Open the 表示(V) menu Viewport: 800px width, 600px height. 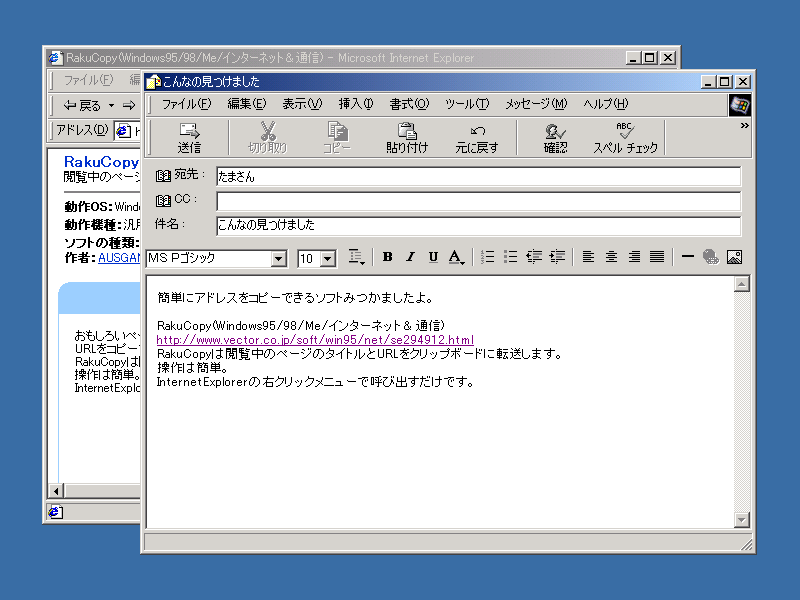pyautogui.click(x=302, y=104)
